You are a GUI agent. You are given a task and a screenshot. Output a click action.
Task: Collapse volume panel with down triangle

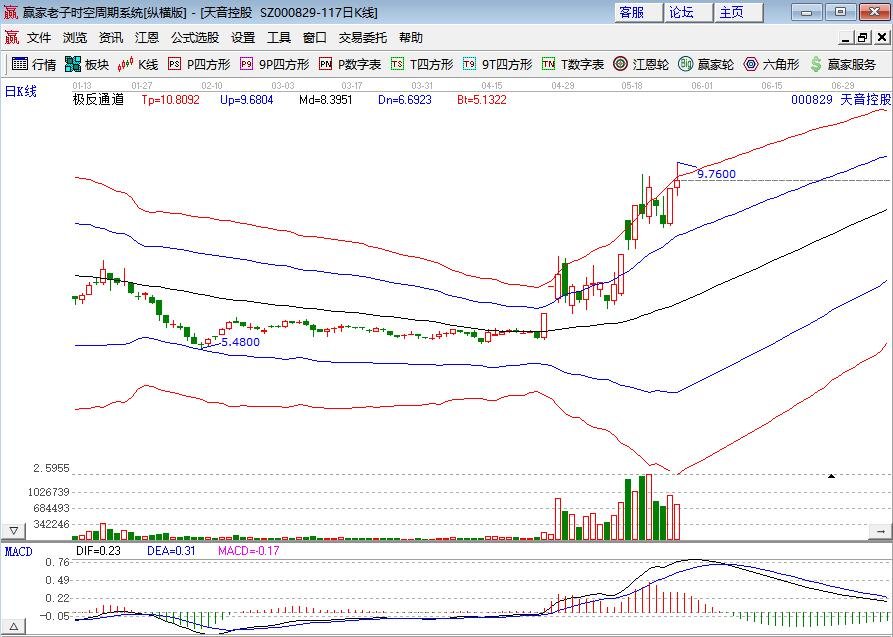(x=13, y=530)
